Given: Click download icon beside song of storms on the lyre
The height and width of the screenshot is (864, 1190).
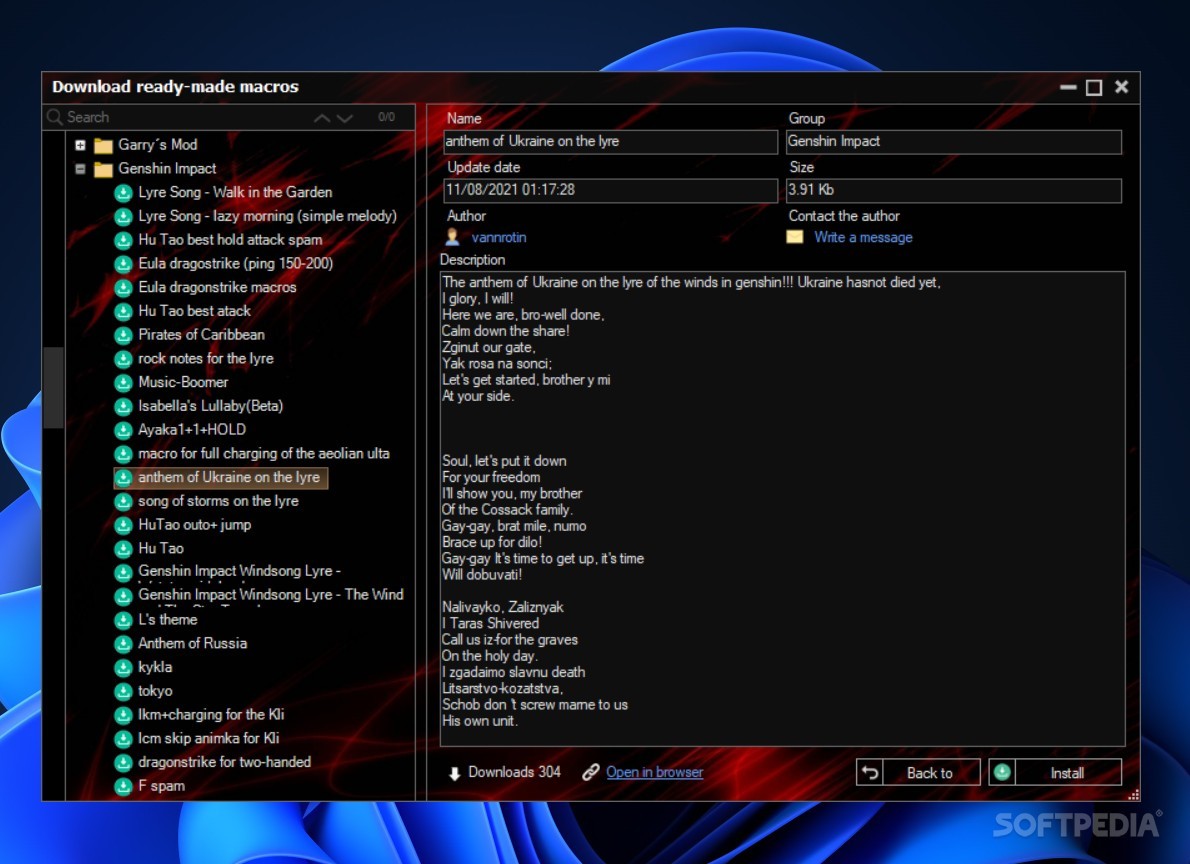Looking at the screenshot, I should (x=123, y=501).
